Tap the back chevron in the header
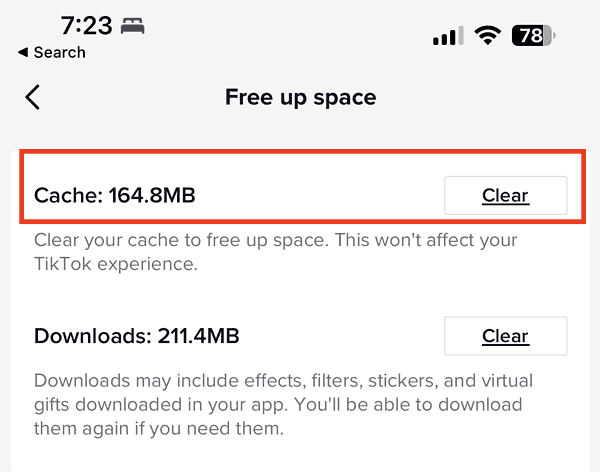 (x=33, y=97)
